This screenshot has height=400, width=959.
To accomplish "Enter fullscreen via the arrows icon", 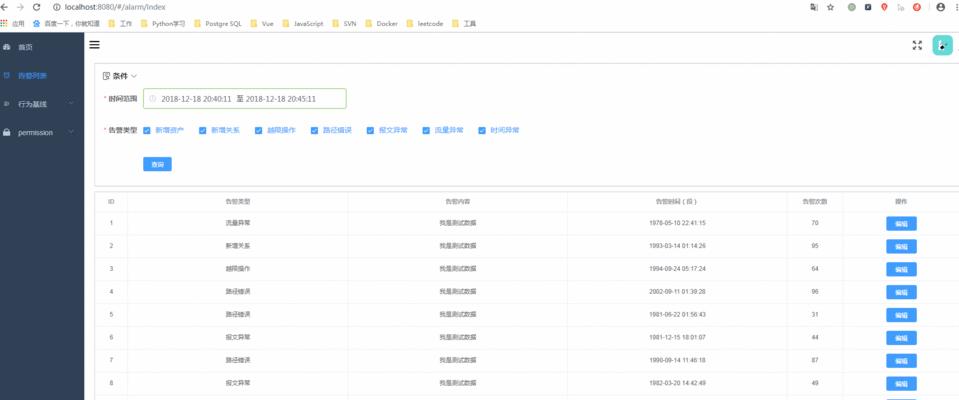I will pyautogui.click(x=917, y=45).
